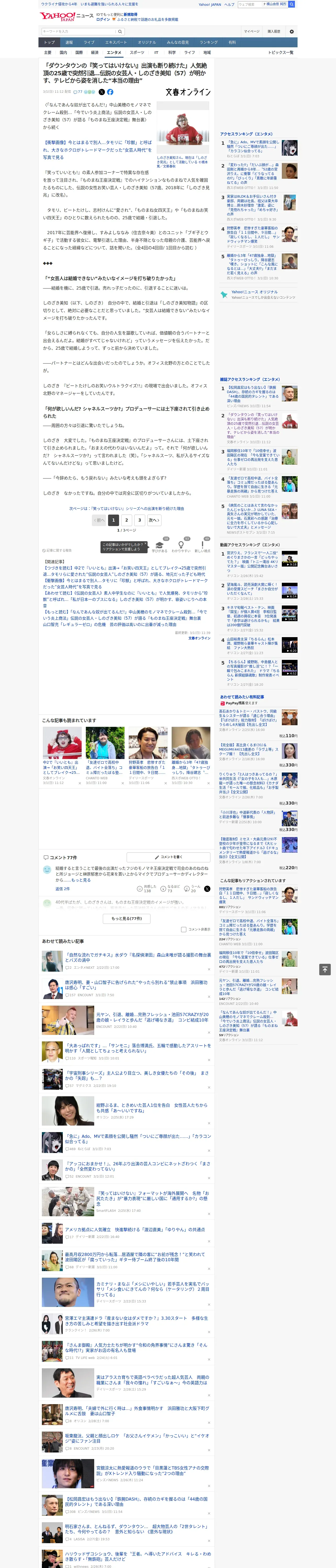336x1568 pixels.
Task: Click the コメントを書く button
Action: pos(169,857)
